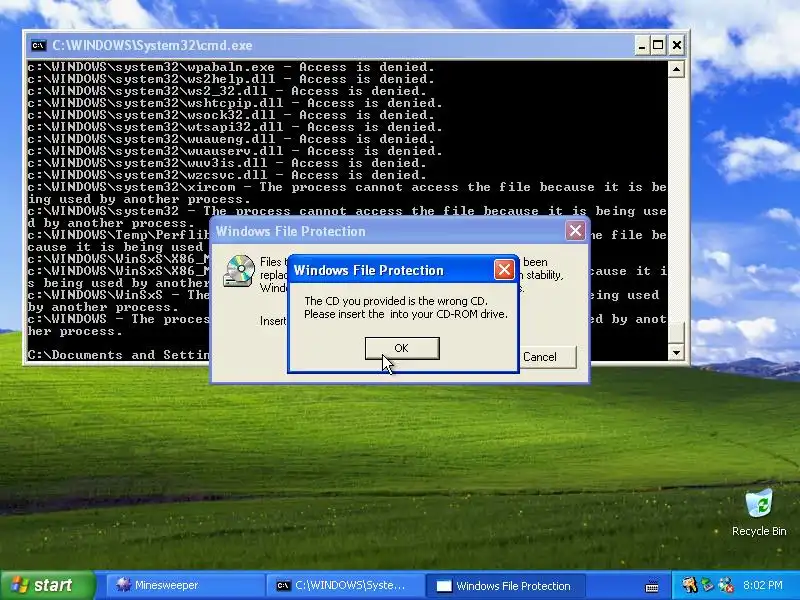Click OK in the wrong CD dialog
Viewport: 800px width, 600px height.
click(x=402, y=348)
